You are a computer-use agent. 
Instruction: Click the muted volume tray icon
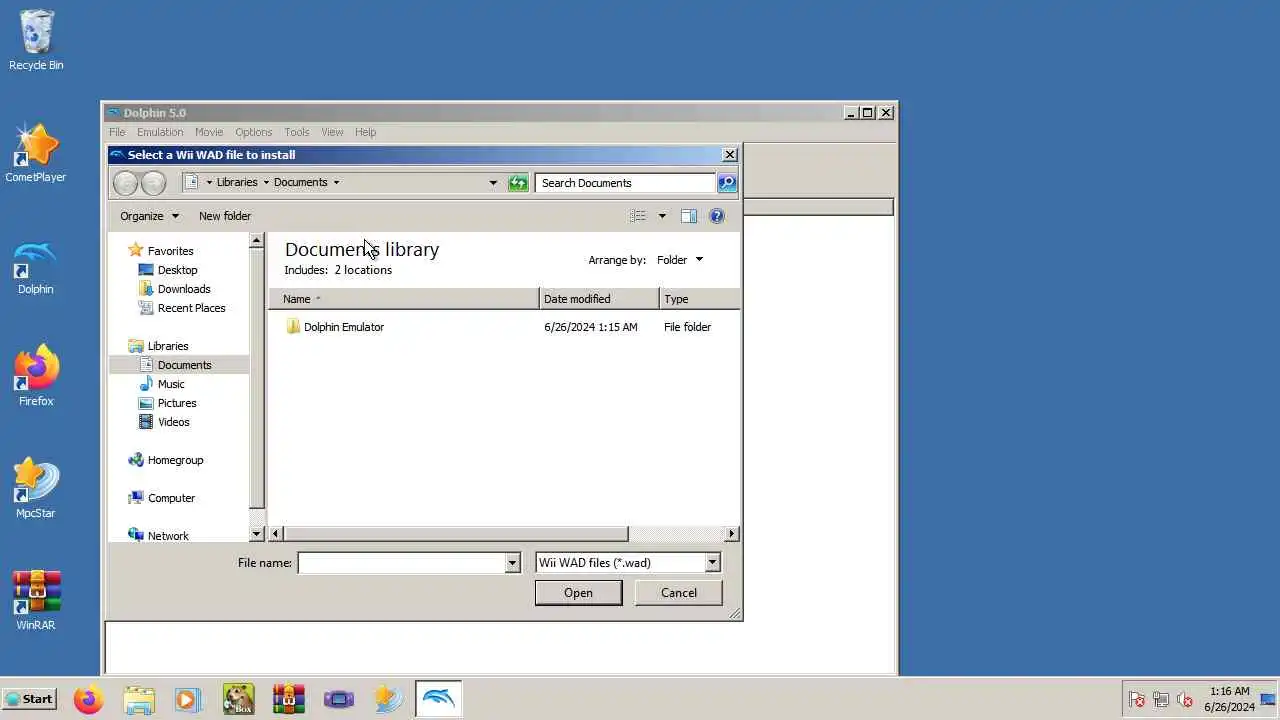[1185, 700]
